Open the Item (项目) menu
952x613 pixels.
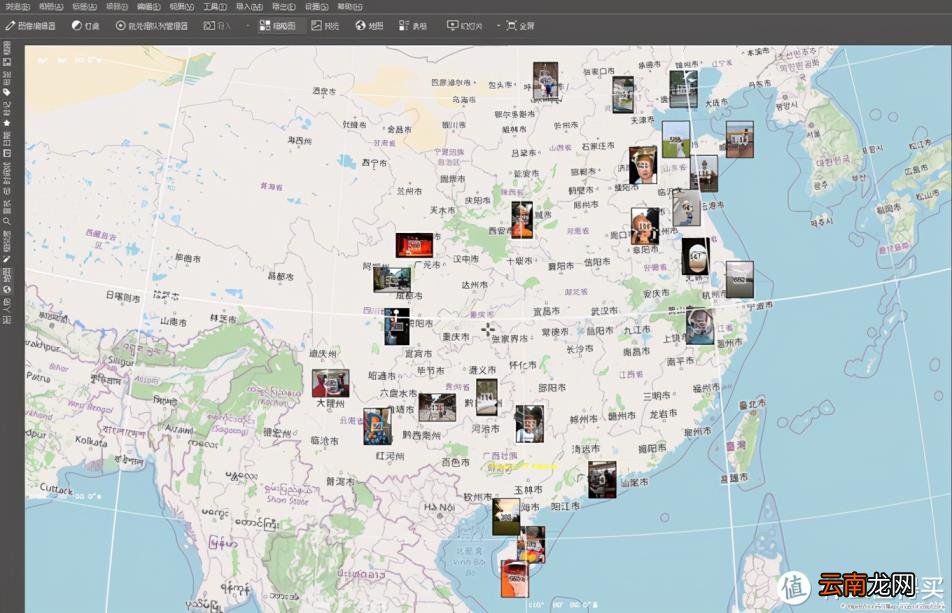pyautogui.click(x=117, y=7)
